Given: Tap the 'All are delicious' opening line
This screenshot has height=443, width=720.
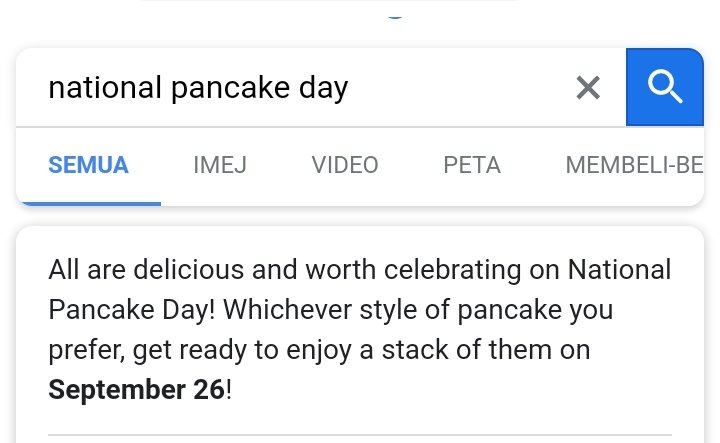Looking at the screenshot, I should pyautogui.click(x=360, y=269).
